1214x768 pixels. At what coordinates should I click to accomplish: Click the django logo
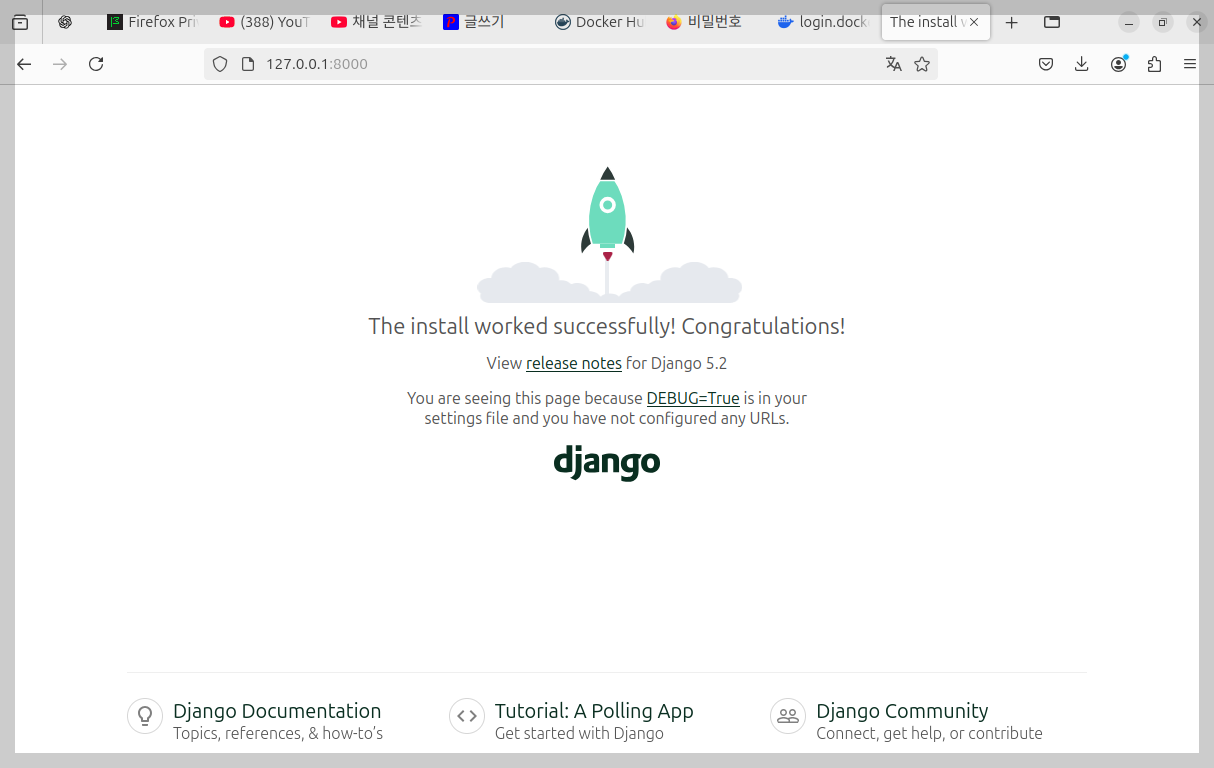pyautogui.click(x=607, y=462)
